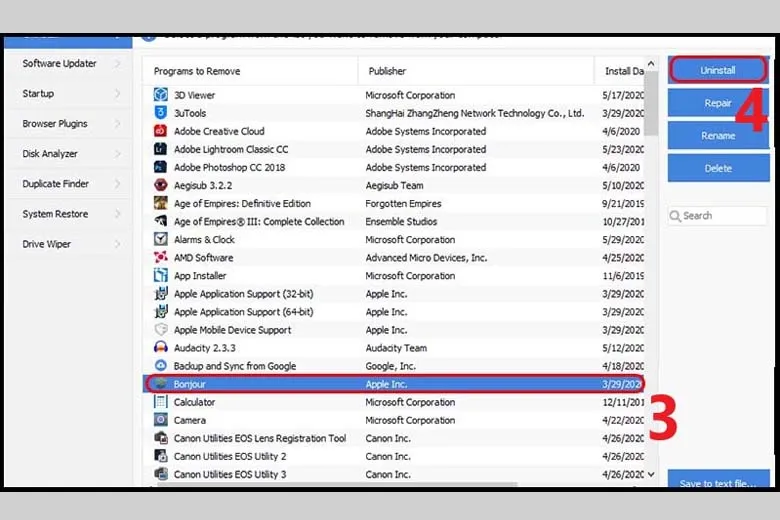Click the Backup and Sync from Google icon
This screenshot has height=520, width=780.
coord(160,365)
